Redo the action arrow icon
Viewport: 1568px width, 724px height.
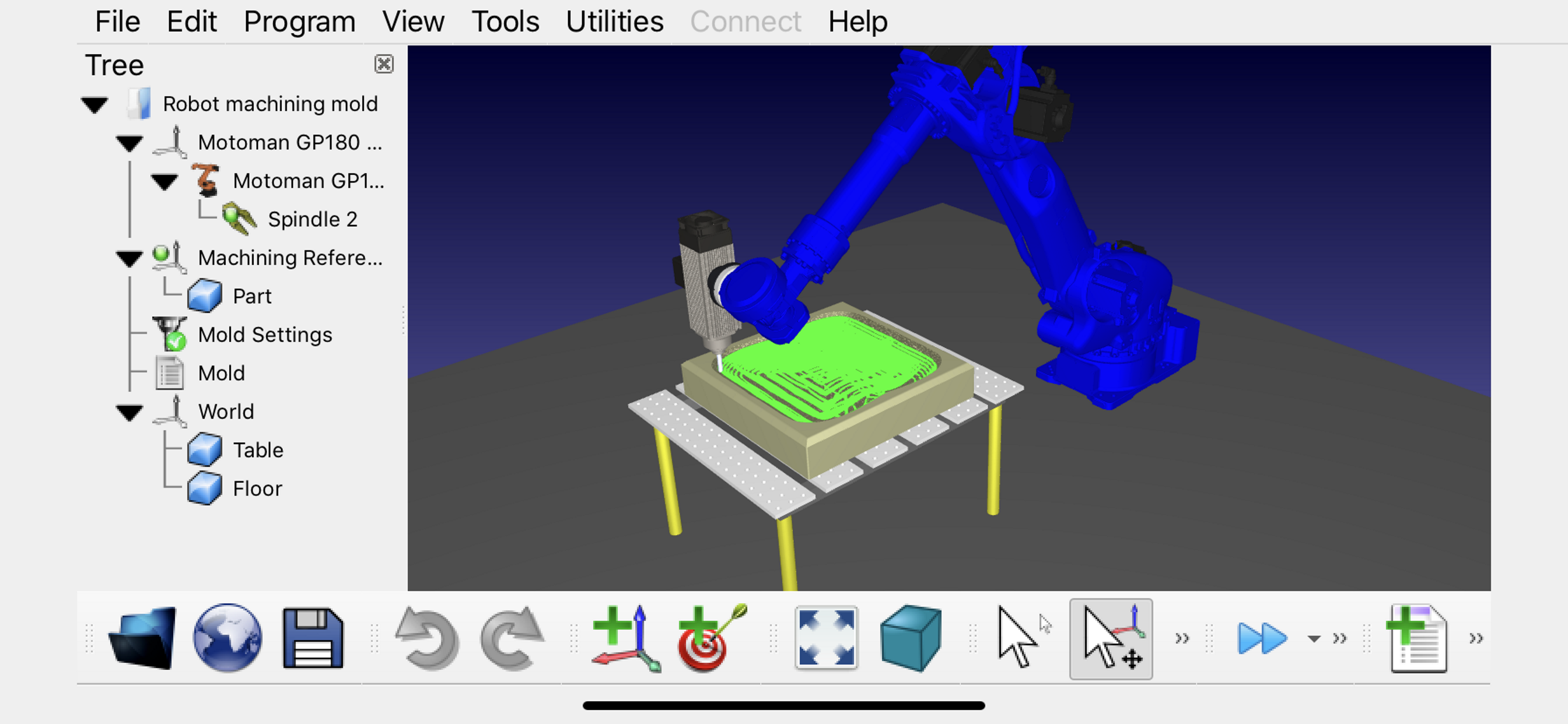click(x=512, y=638)
